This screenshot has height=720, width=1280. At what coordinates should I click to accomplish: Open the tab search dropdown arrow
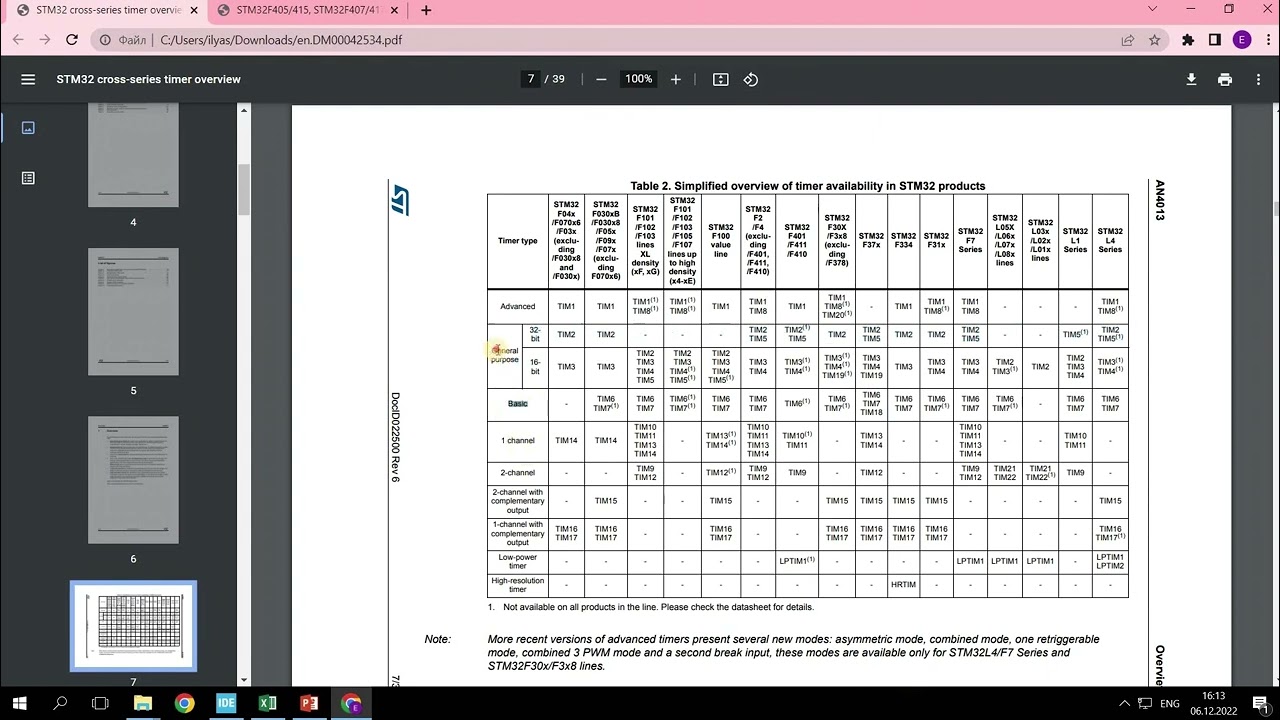1152,9
